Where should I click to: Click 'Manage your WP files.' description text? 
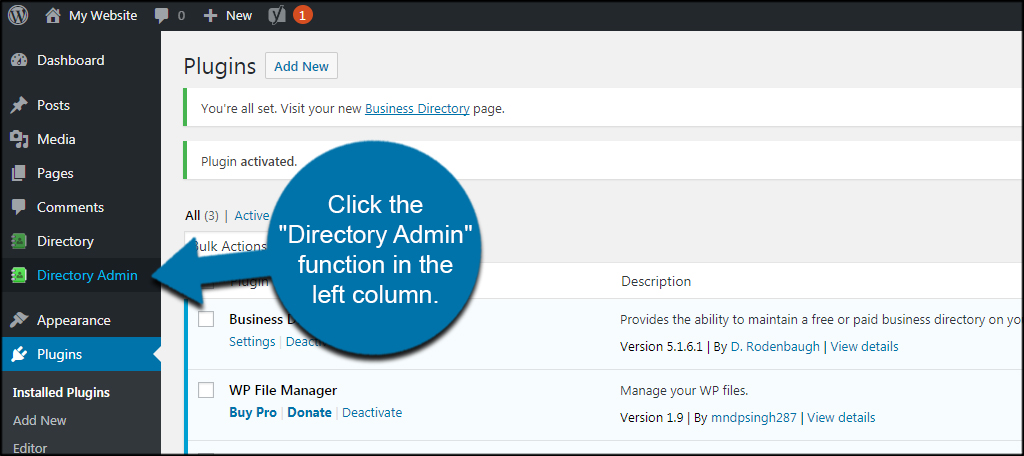[x=684, y=391]
